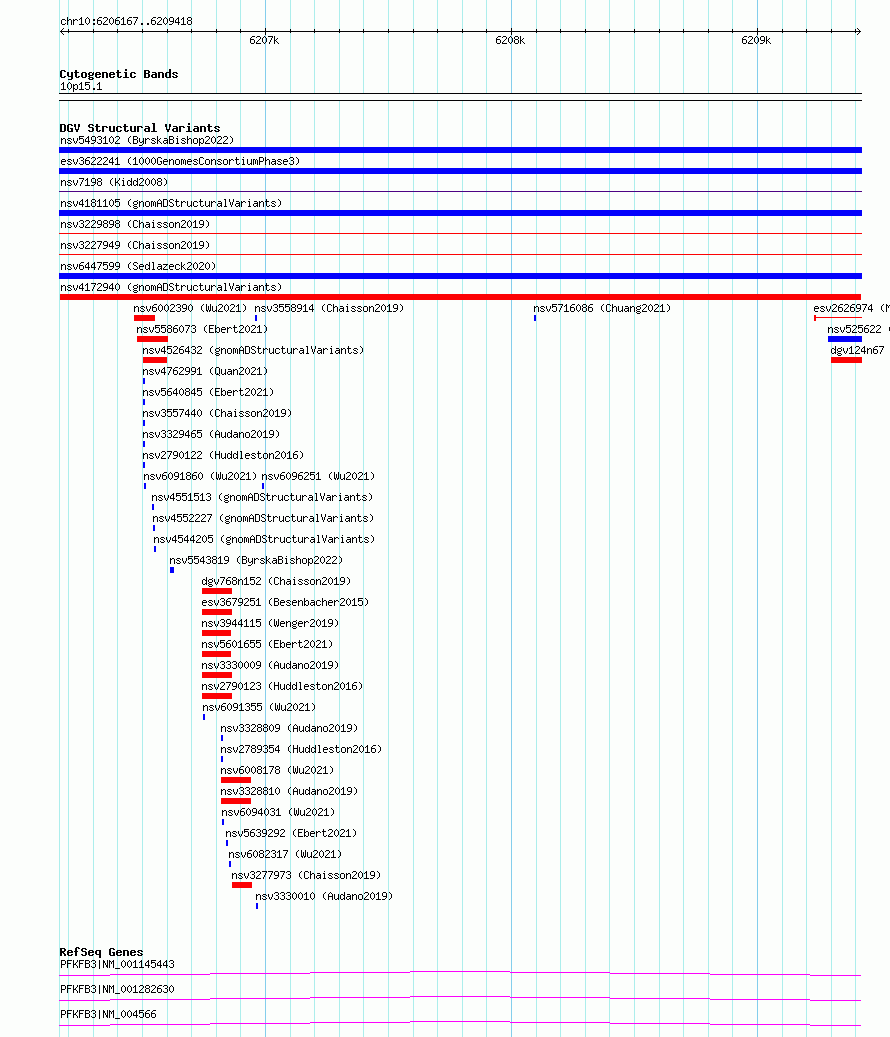The height and width of the screenshot is (1037, 890).
Task: Open the nsv3944115 (Wenger2019) label
Action: pyautogui.click(x=270, y=624)
